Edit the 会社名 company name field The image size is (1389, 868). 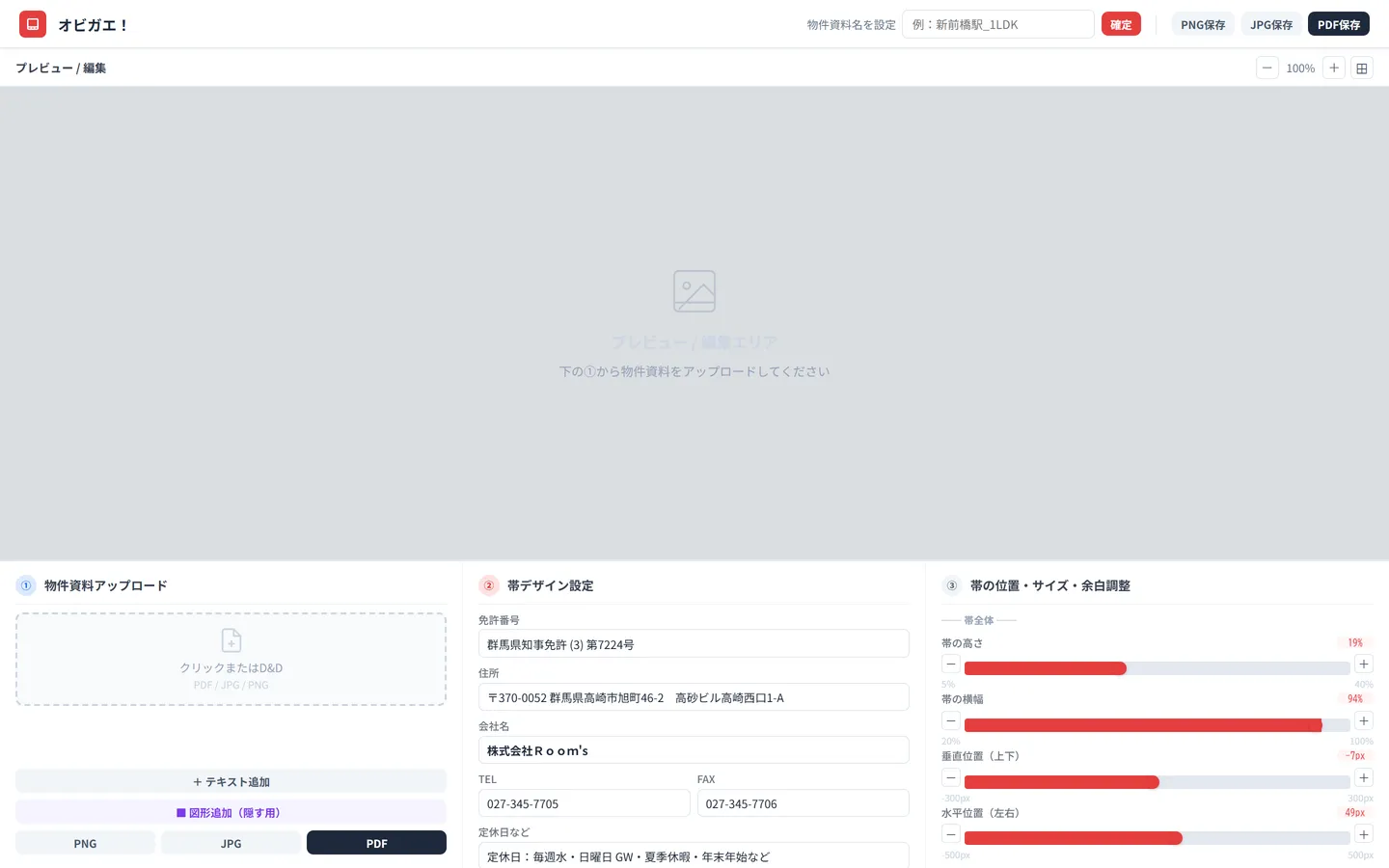(x=694, y=750)
